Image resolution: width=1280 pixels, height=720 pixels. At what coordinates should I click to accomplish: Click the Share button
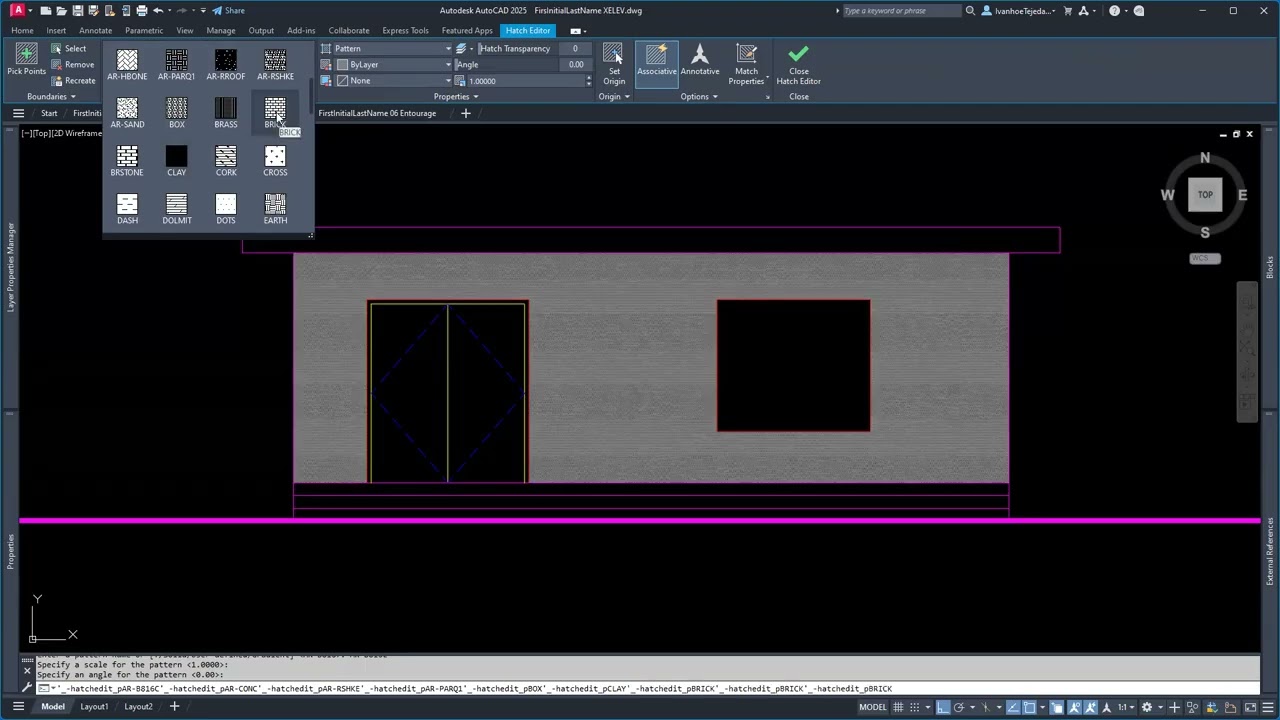pos(229,11)
